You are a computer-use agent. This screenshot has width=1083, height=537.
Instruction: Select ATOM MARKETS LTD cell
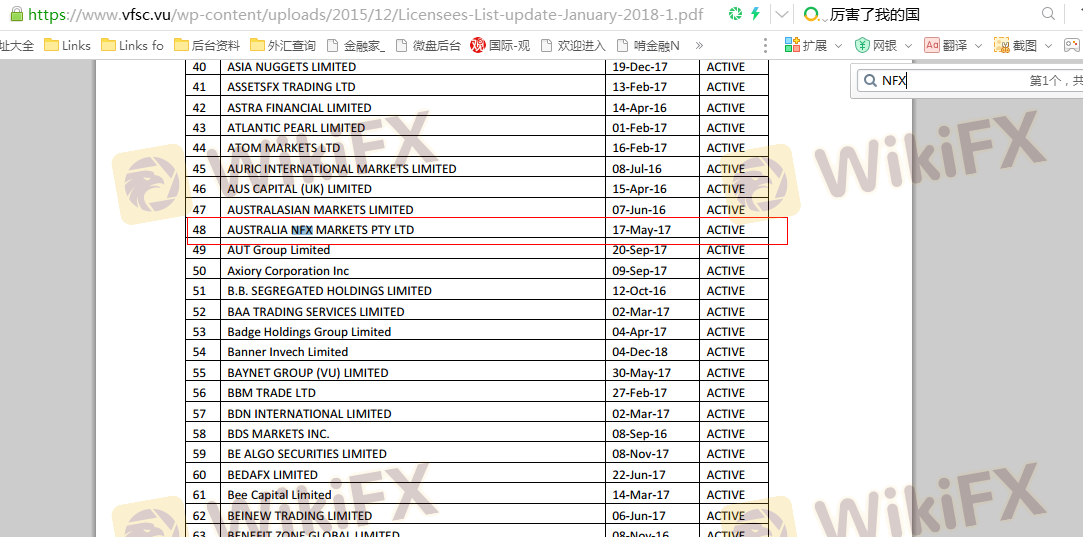[412, 148]
